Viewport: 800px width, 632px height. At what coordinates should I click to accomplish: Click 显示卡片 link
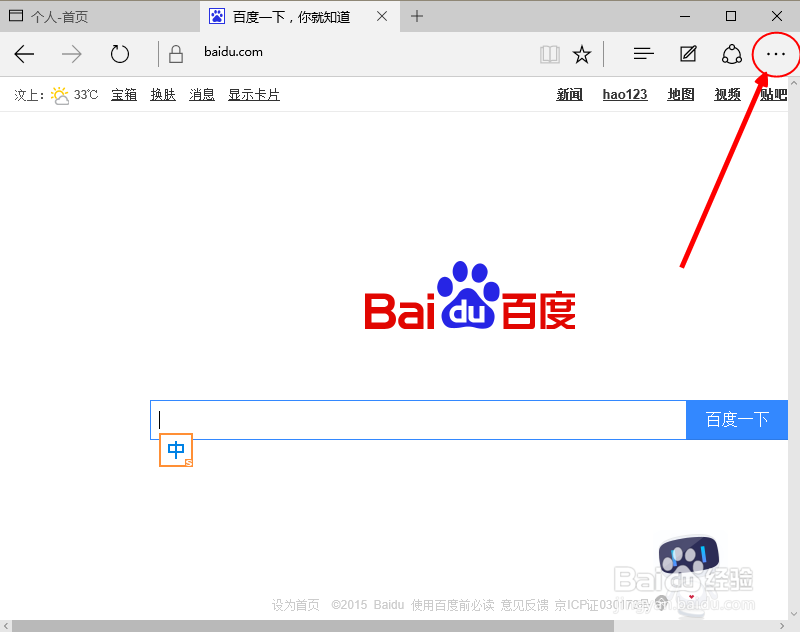(x=254, y=95)
